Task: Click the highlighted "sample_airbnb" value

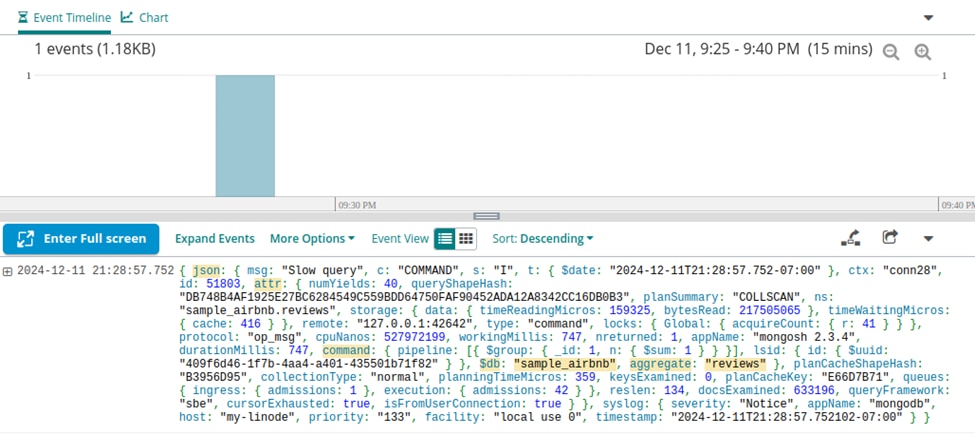Action: [x=566, y=364]
